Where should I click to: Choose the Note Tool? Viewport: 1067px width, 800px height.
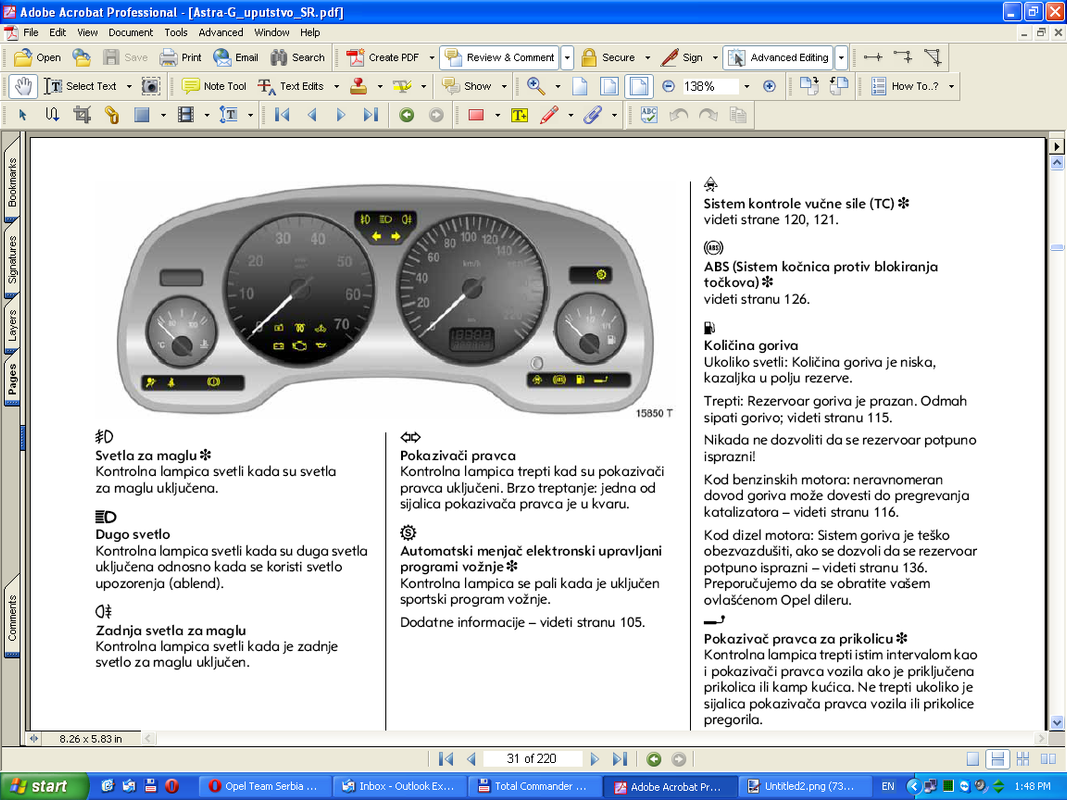tap(214, 86)
